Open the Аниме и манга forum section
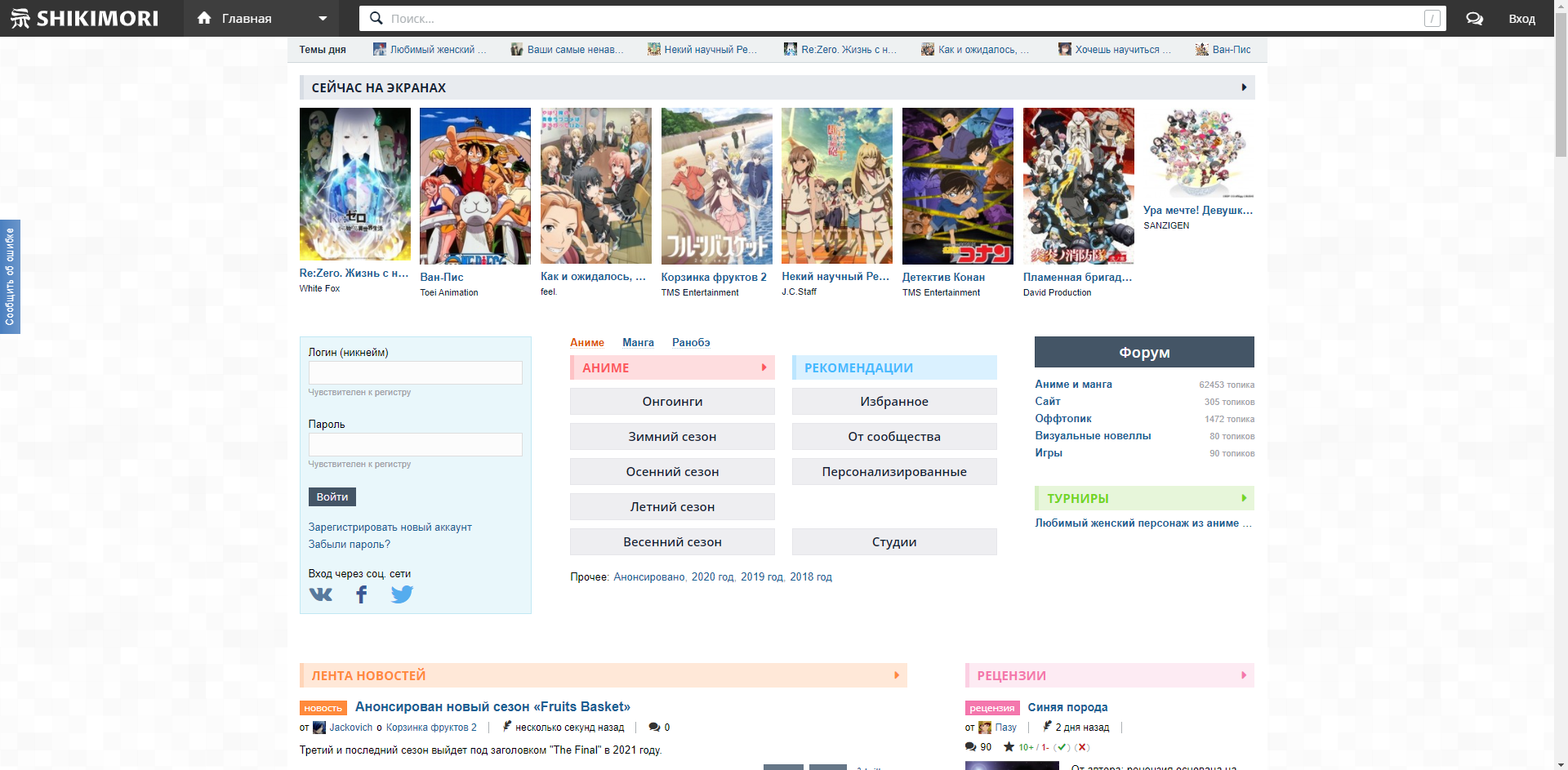Image resolution: width=1568 pixels, height=770 pixels. pos(1073,384)
